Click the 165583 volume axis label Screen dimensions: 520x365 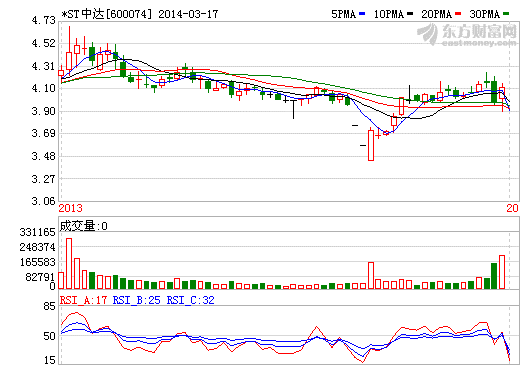coord(37,262)
